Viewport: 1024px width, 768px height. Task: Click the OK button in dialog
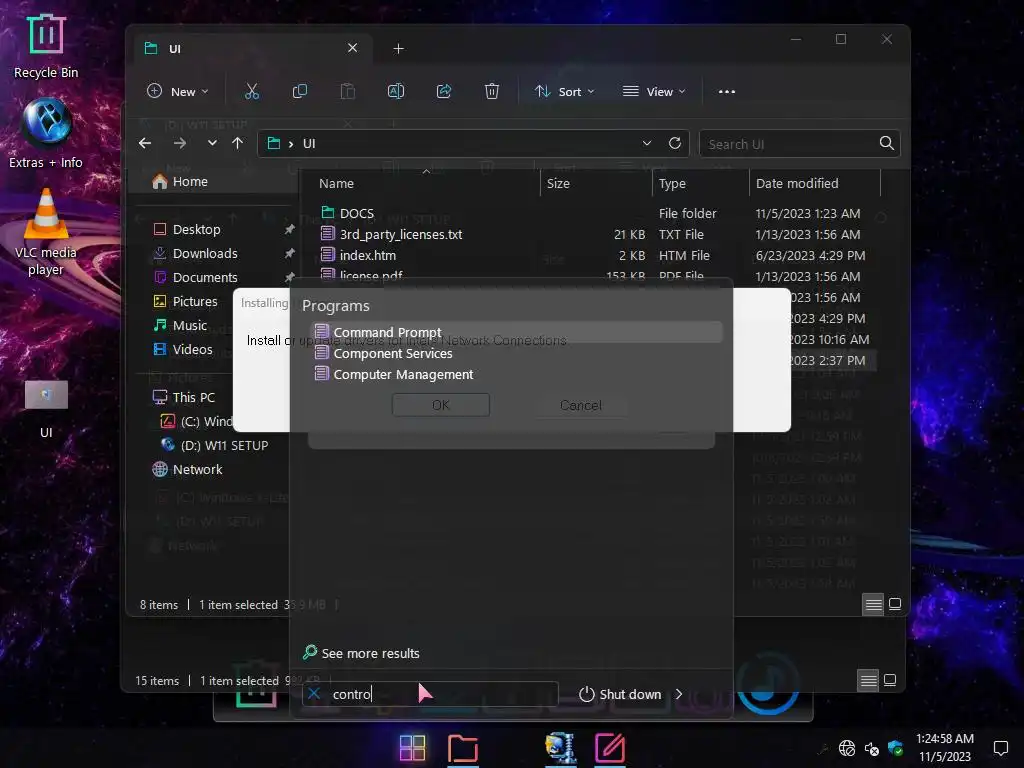click(x=441, y=405)
